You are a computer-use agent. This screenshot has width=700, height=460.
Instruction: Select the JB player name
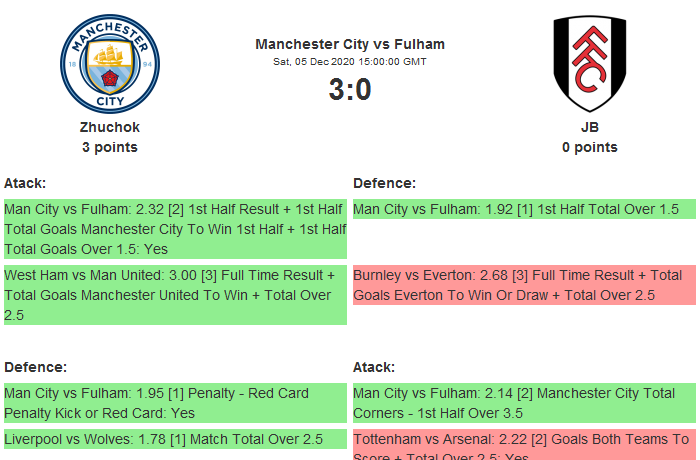590,127
